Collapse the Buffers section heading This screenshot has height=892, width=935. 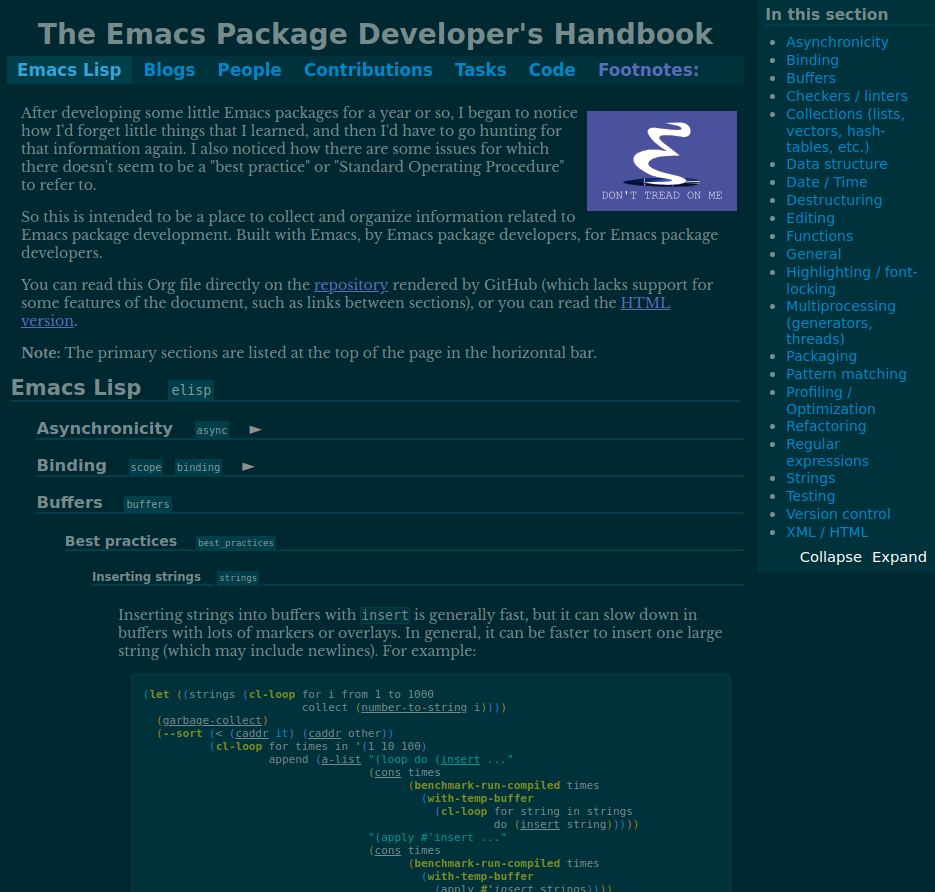coord(70,502)
